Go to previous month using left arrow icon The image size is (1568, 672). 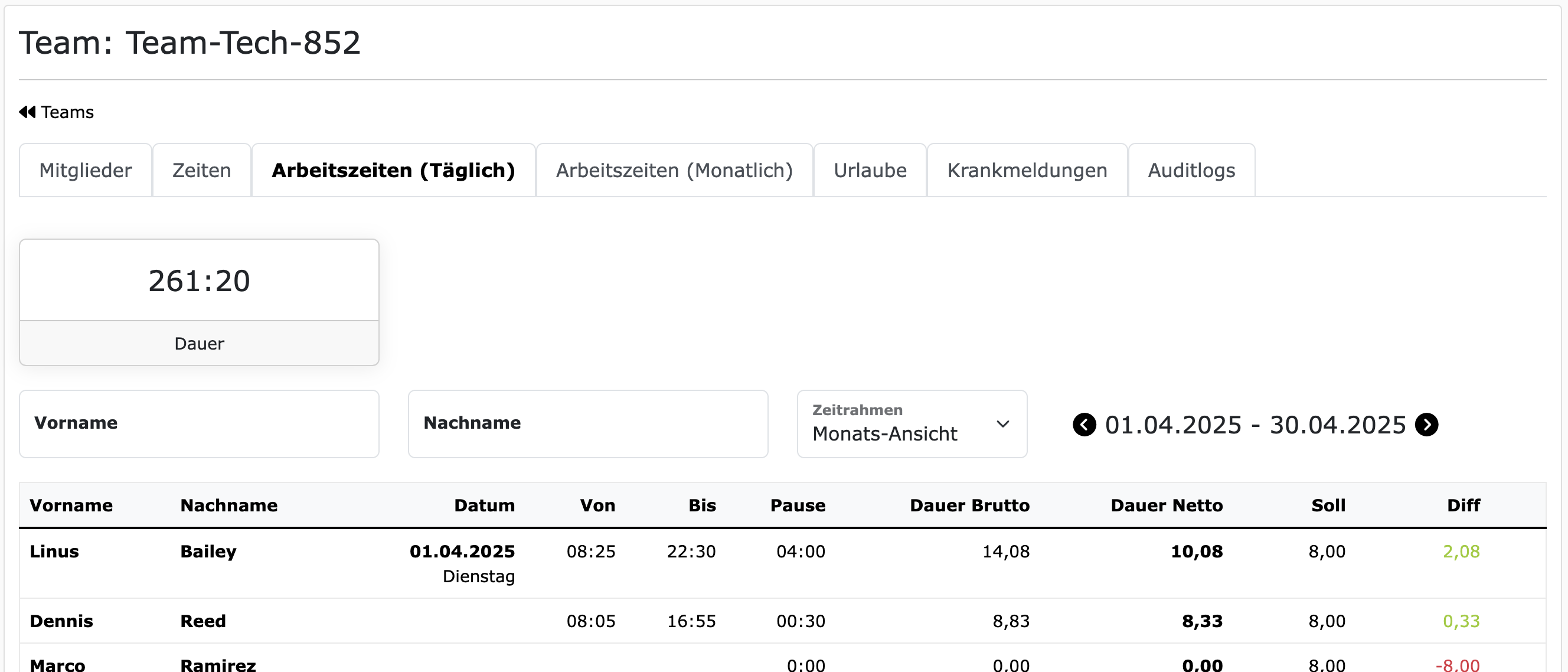coord(1084,424)
